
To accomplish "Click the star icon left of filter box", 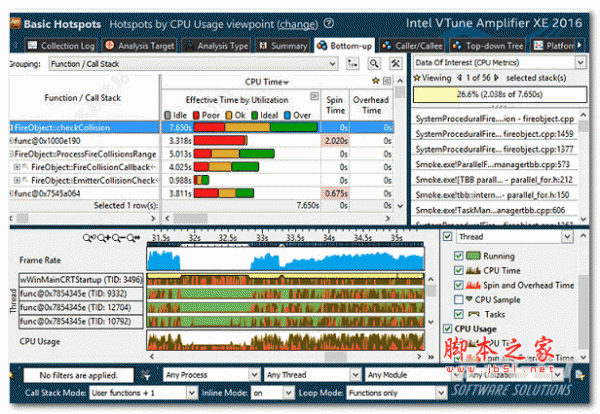I will tap(12, 375).
